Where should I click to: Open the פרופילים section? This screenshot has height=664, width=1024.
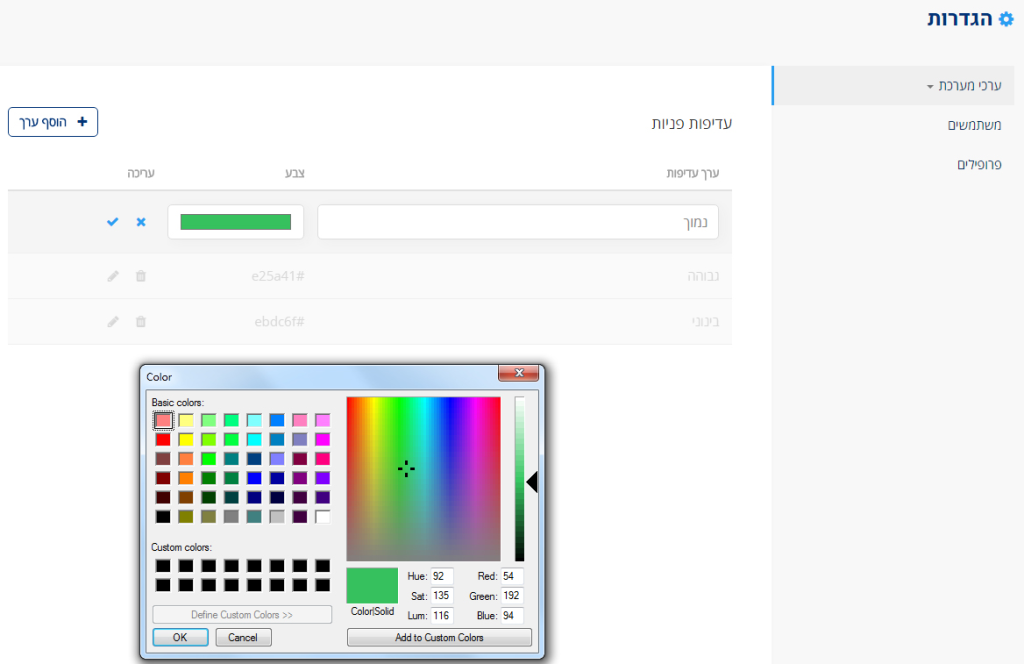[x=979, y=164]
